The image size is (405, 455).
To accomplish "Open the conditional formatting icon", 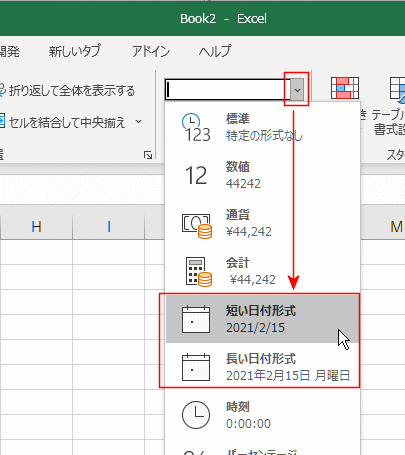I will tap(345, 88).
